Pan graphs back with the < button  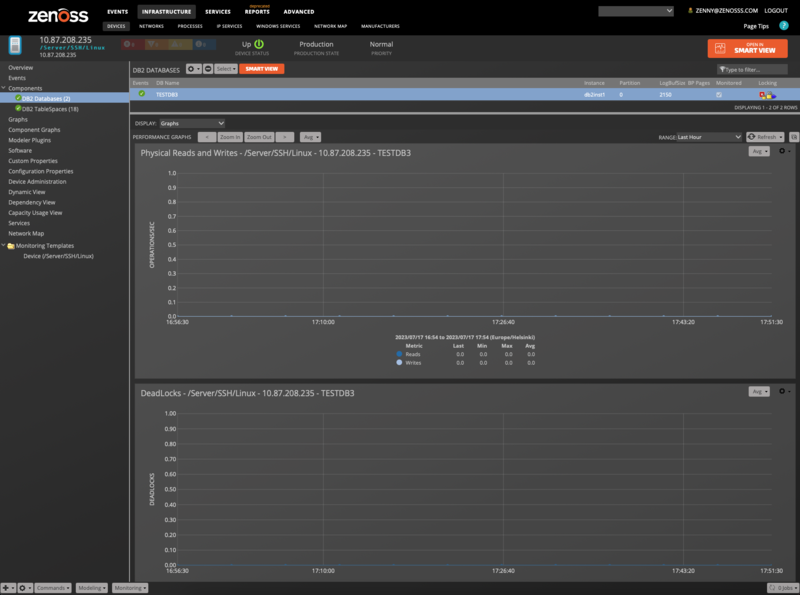(207, 137)
